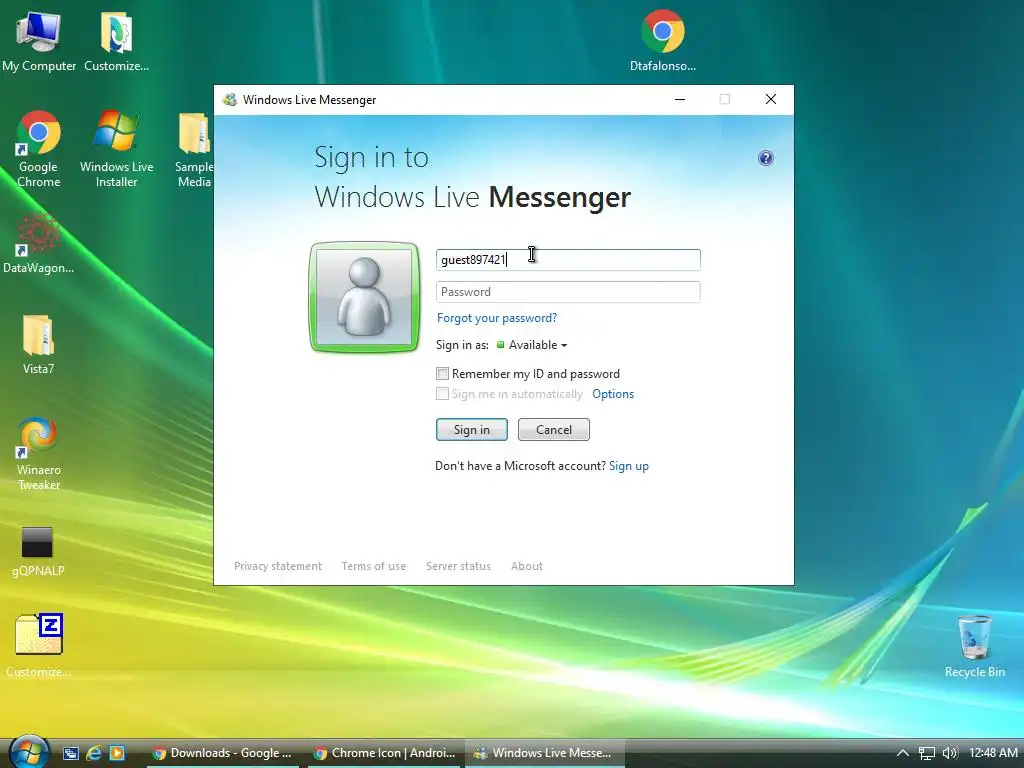Click the Password input field
The width and height of the screenshot is (1024, 768).
pos(568,292)
